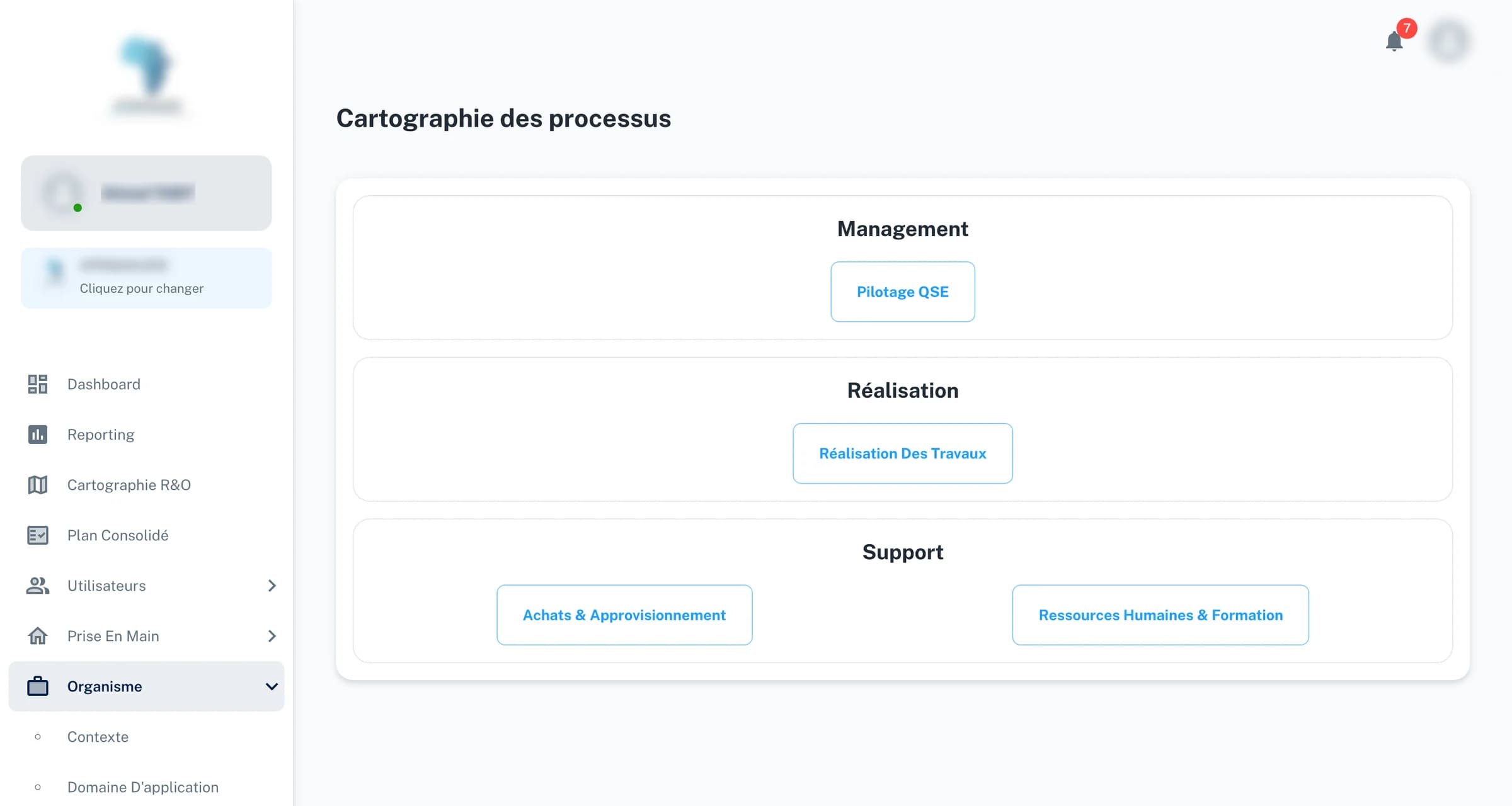The image size is (1512, 806).
Task: Click the Utilisateurs menu label
Action: point(106,586)
